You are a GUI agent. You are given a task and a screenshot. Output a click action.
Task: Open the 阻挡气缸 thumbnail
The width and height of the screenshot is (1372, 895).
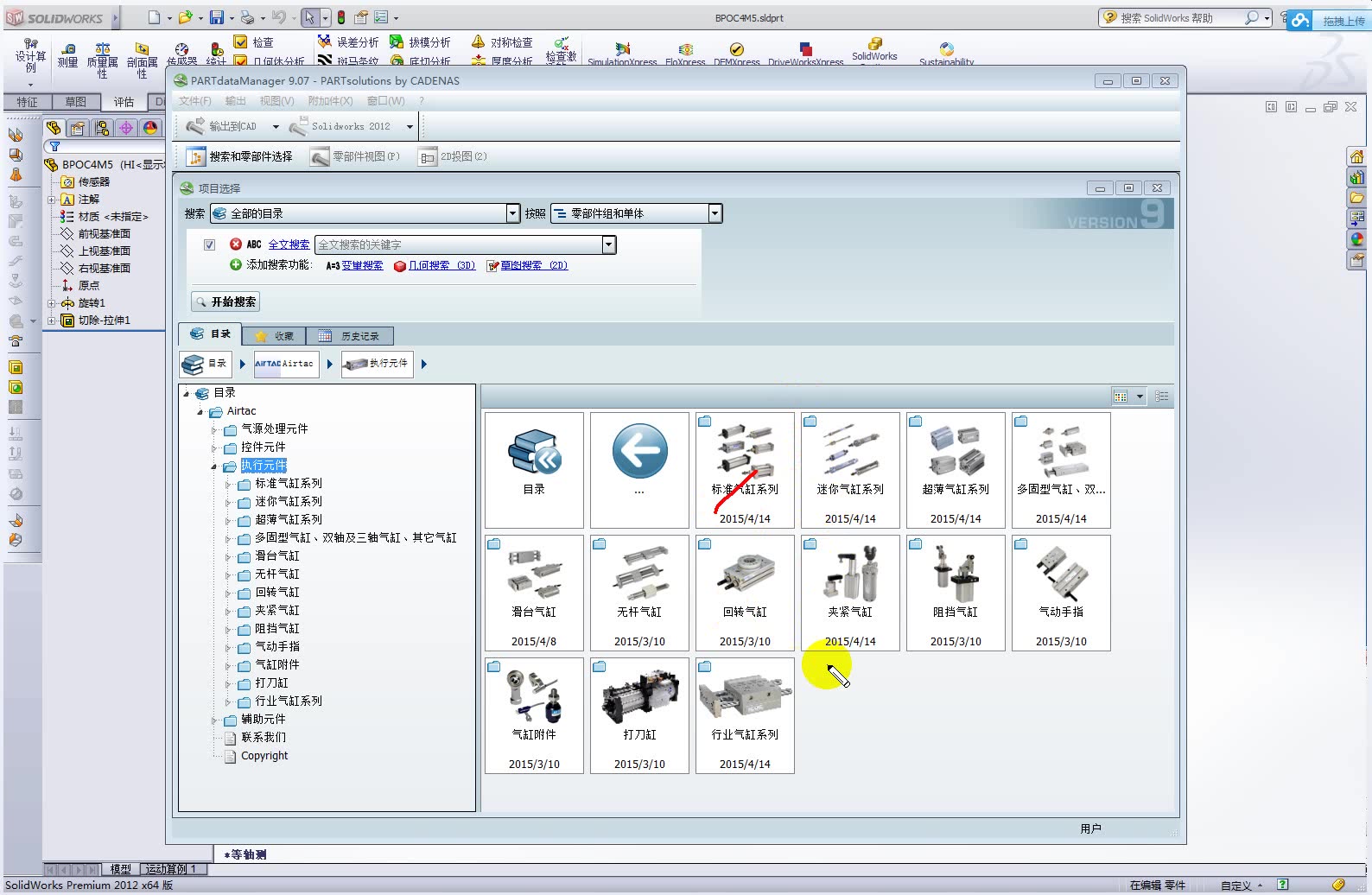956,593
